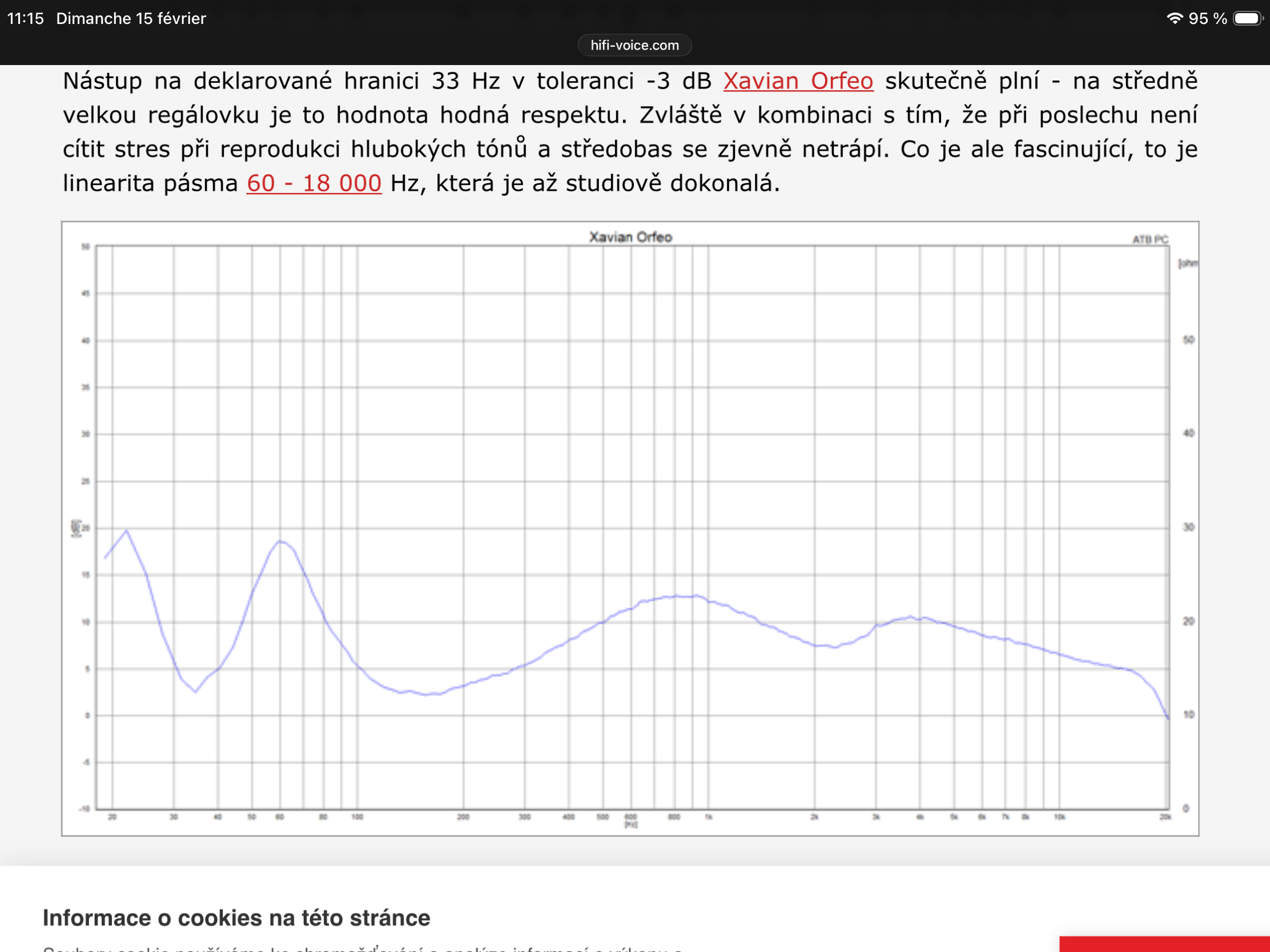The width and height of the screenshot is (1270, 952).
Task: Tap the Dimanche 15 février date
Action: click(131, 18)
